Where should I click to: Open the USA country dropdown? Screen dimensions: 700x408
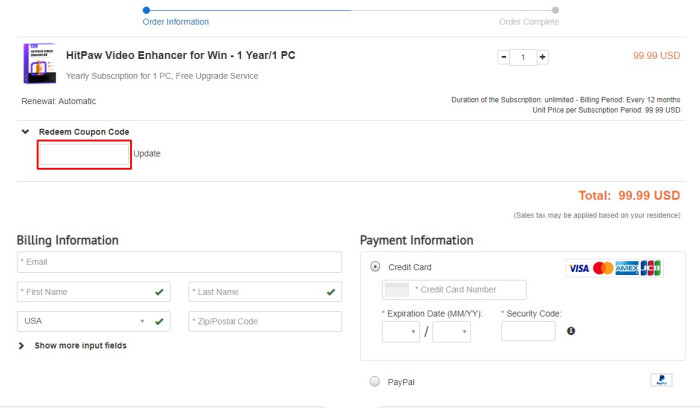click(x=94, y=321)
